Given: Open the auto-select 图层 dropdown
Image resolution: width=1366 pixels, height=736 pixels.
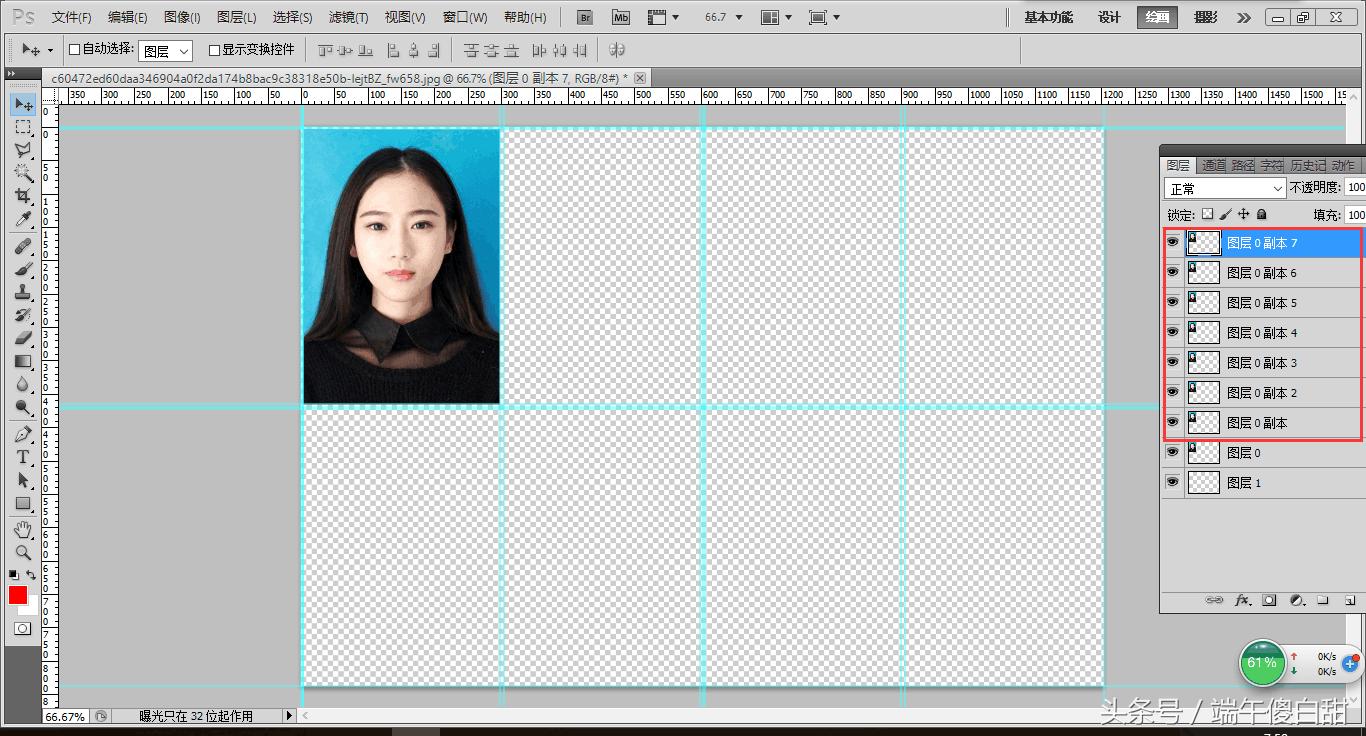Looking at the screenshot, I should coord(165,51).
